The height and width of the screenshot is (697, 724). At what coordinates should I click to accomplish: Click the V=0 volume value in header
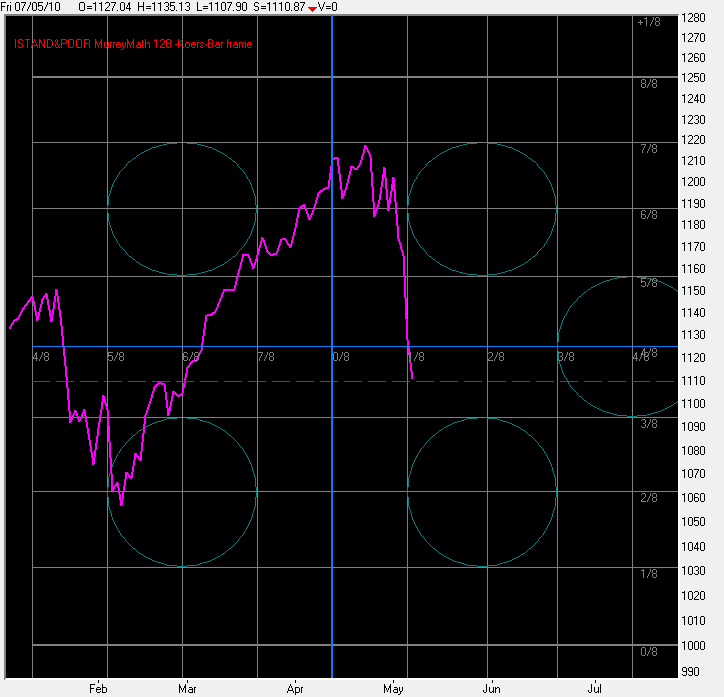(333, 7)
